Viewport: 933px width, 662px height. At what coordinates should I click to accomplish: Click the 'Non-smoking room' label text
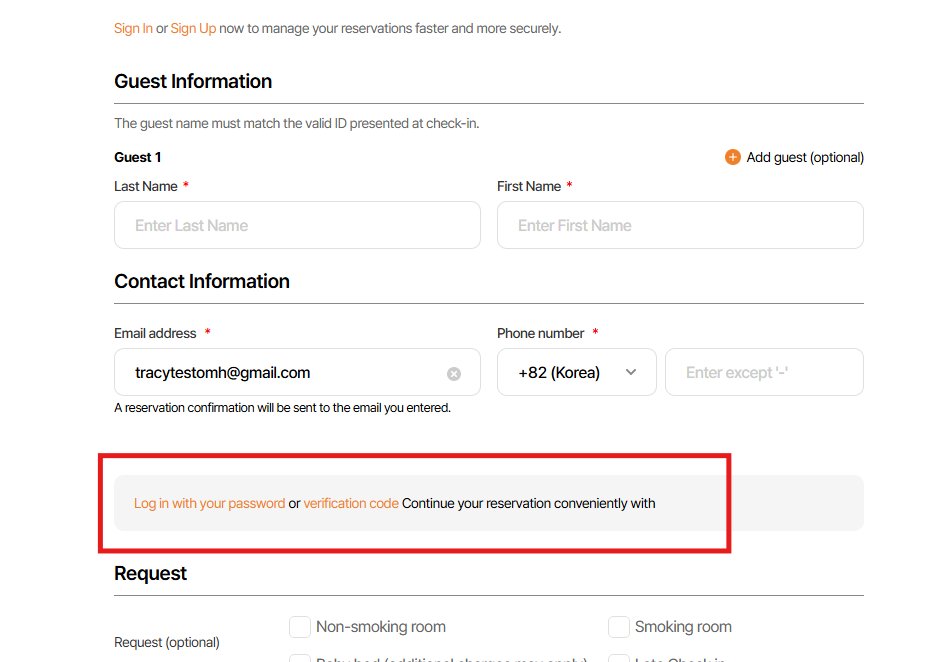click(381, 627)
